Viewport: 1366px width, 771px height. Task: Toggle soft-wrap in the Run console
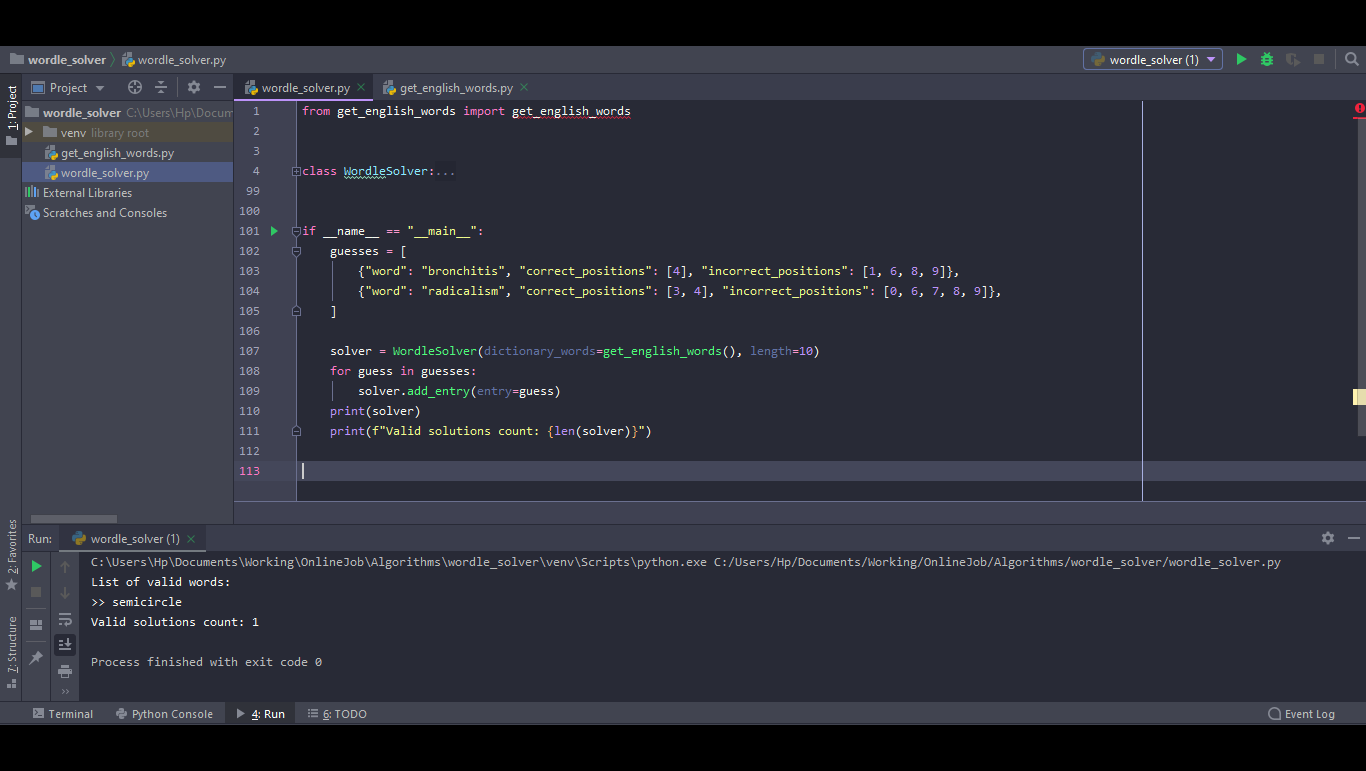65,619
